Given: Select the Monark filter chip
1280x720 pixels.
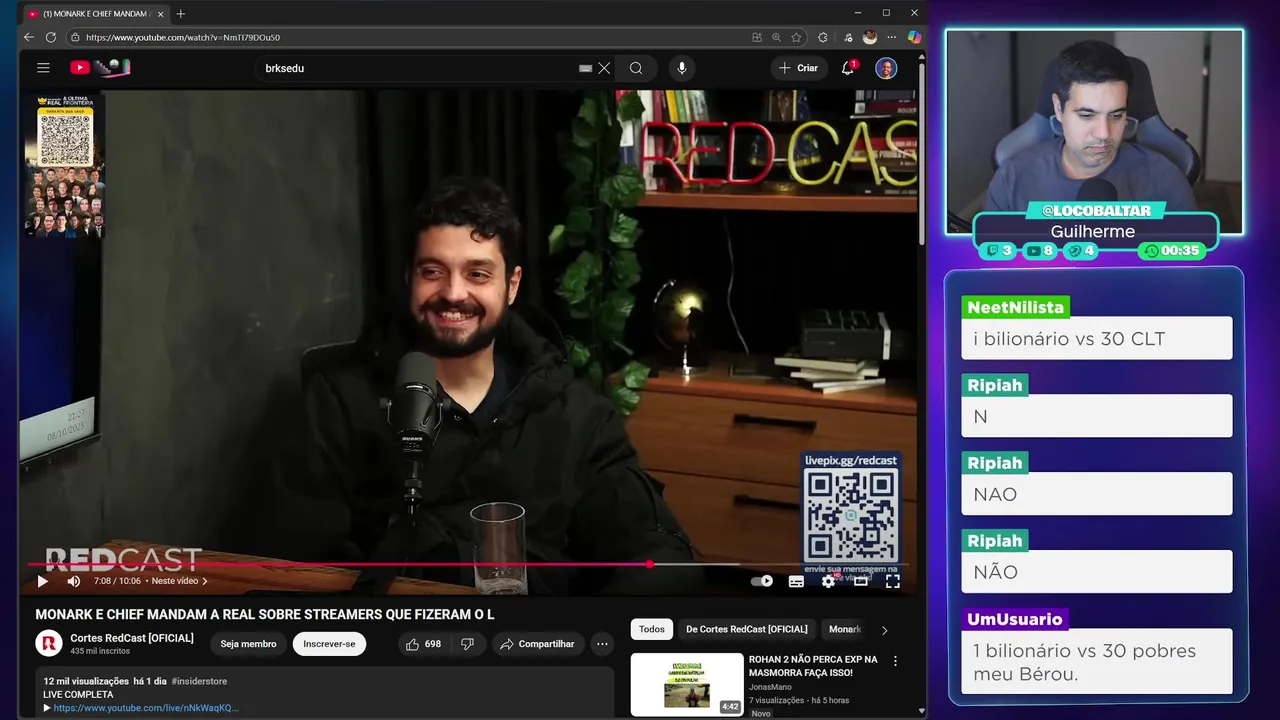Looking at the screenshot, I should [844, 629].
